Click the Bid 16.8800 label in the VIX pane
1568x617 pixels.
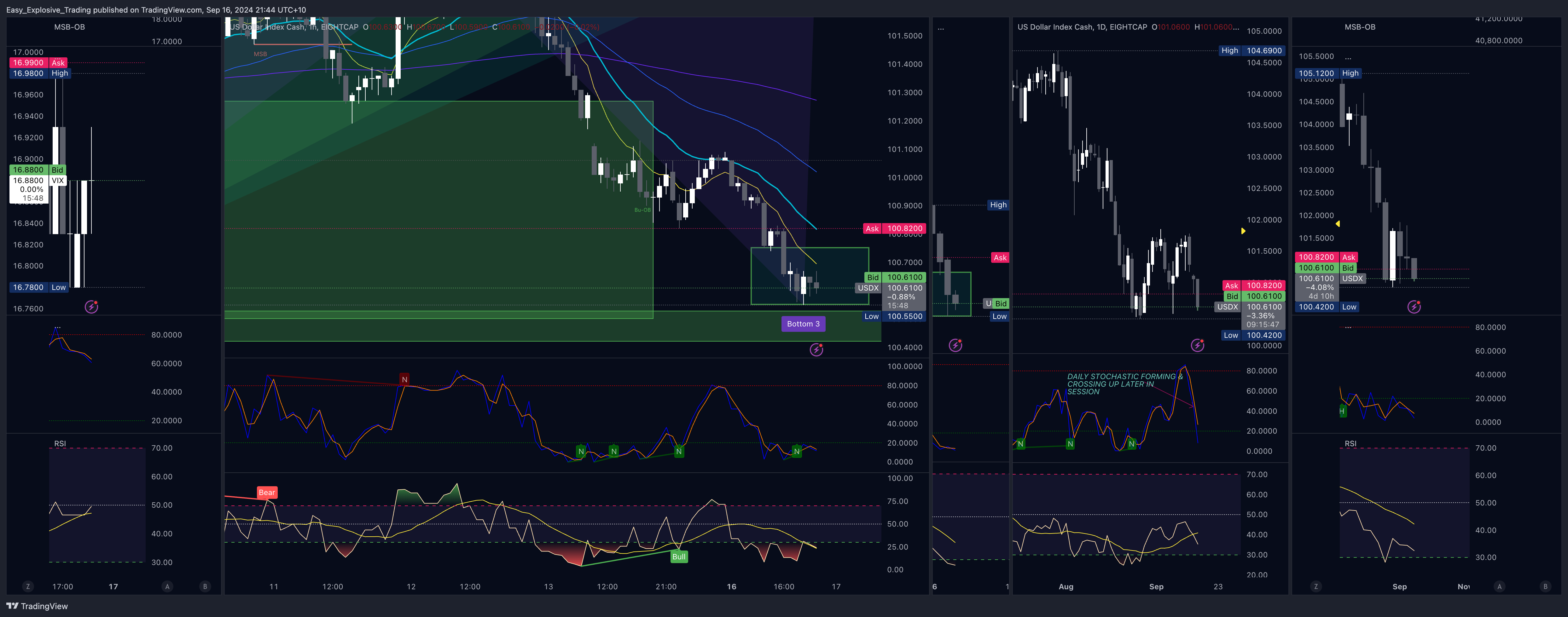[x=38, y=170]
